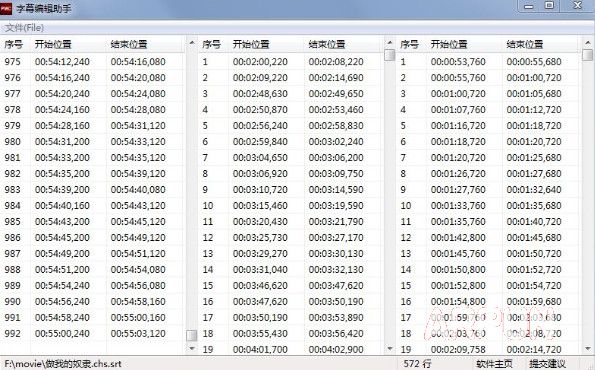Select start time 00:02:00,220
Image resolution: width=595 pixels, height=370 pixels.
pos(260,61)
